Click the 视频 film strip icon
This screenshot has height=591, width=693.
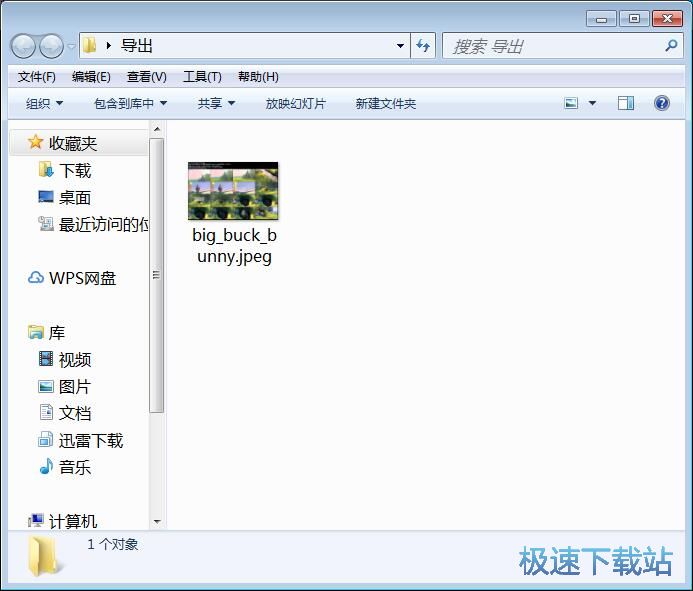pos(46,359)
